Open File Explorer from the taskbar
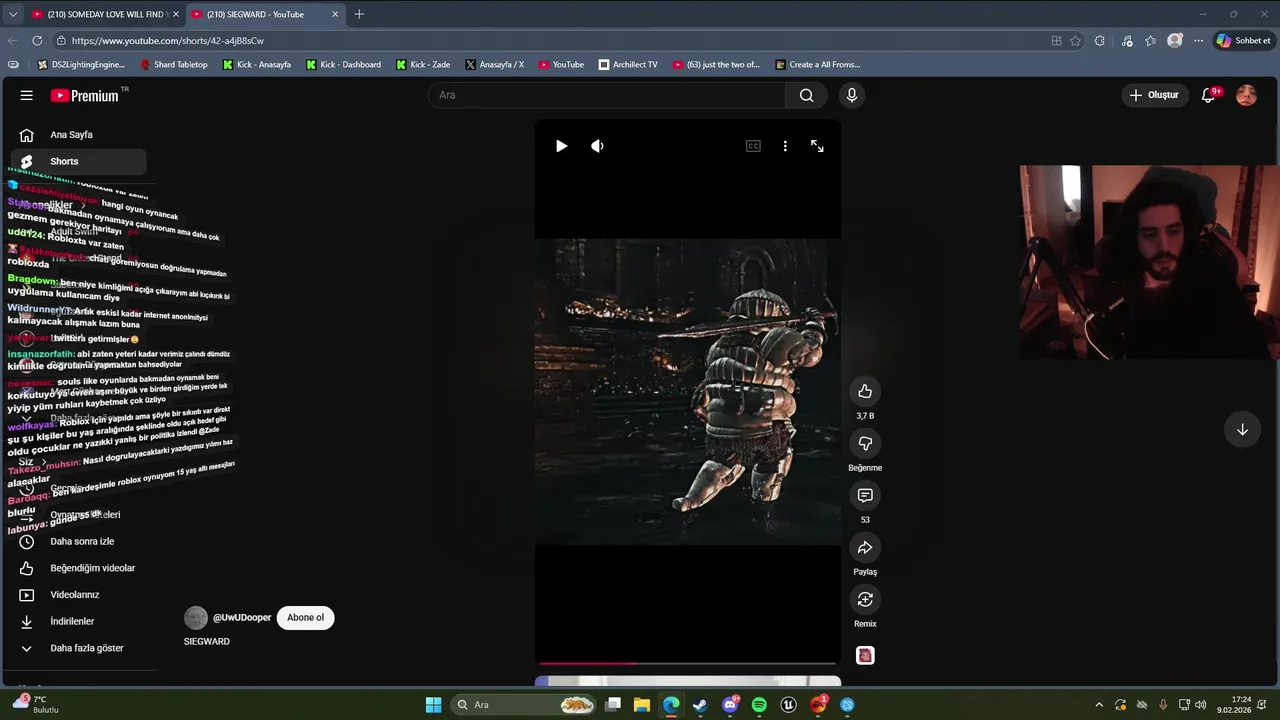 click(x=642, y=705)
